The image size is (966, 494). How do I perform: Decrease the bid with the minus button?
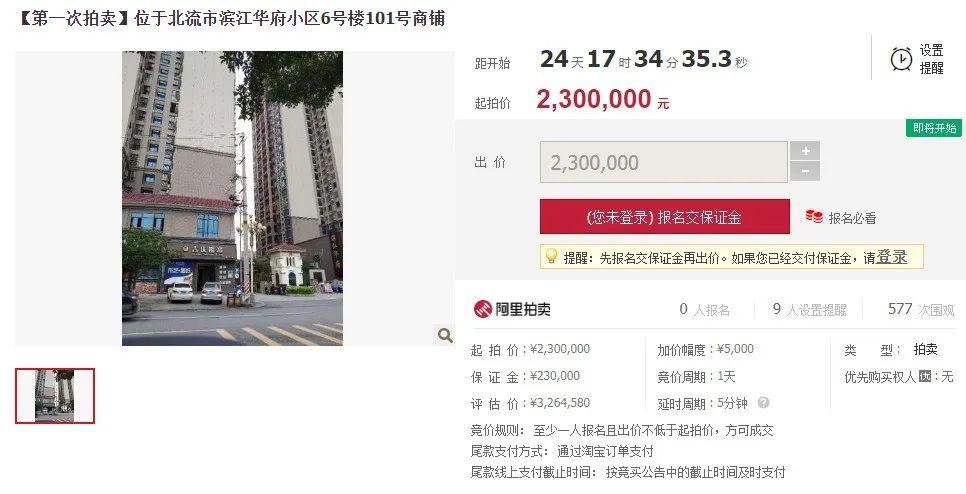coord(805,172)
